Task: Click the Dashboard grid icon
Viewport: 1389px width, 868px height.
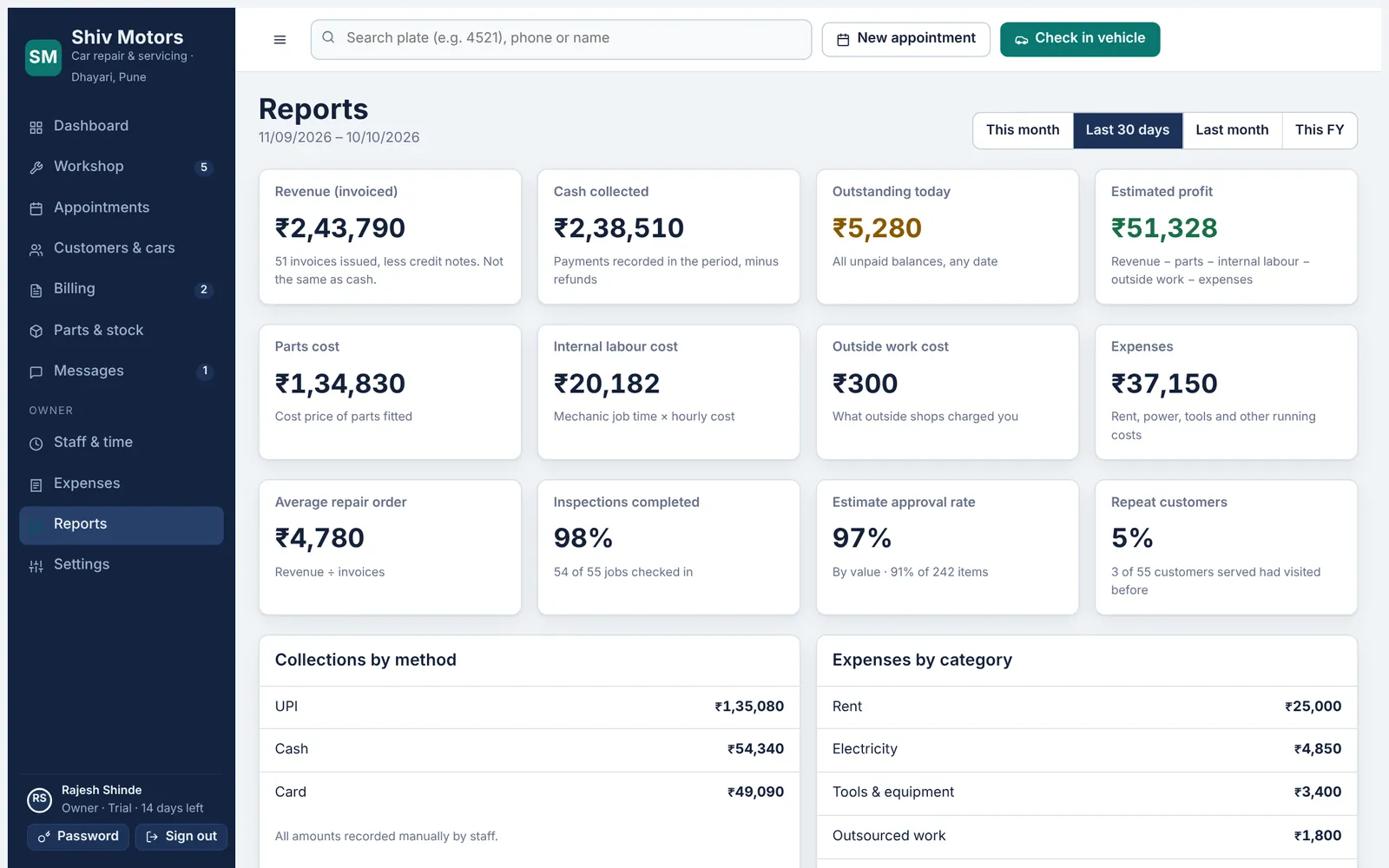Action: point(36,127)
